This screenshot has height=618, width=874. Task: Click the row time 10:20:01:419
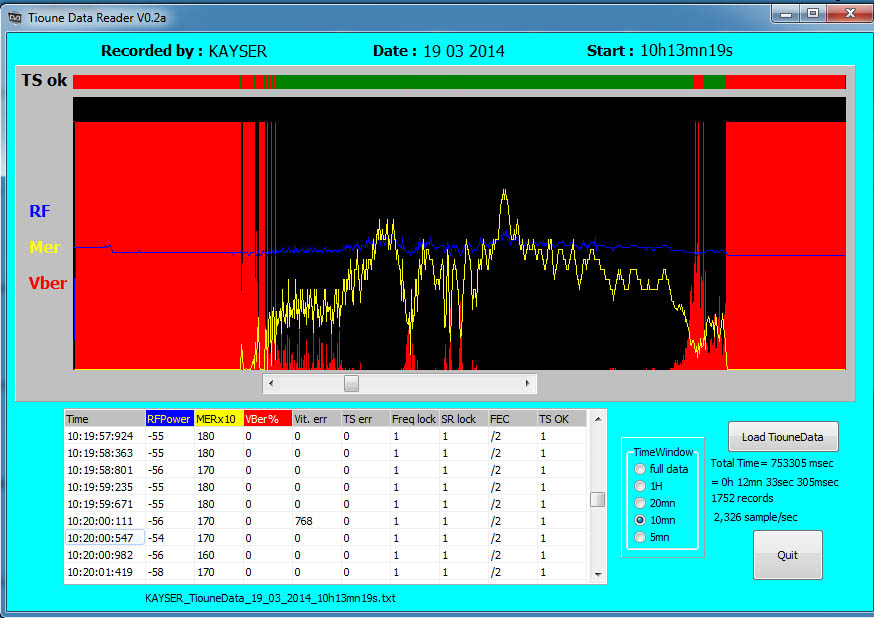pos(100,572)
